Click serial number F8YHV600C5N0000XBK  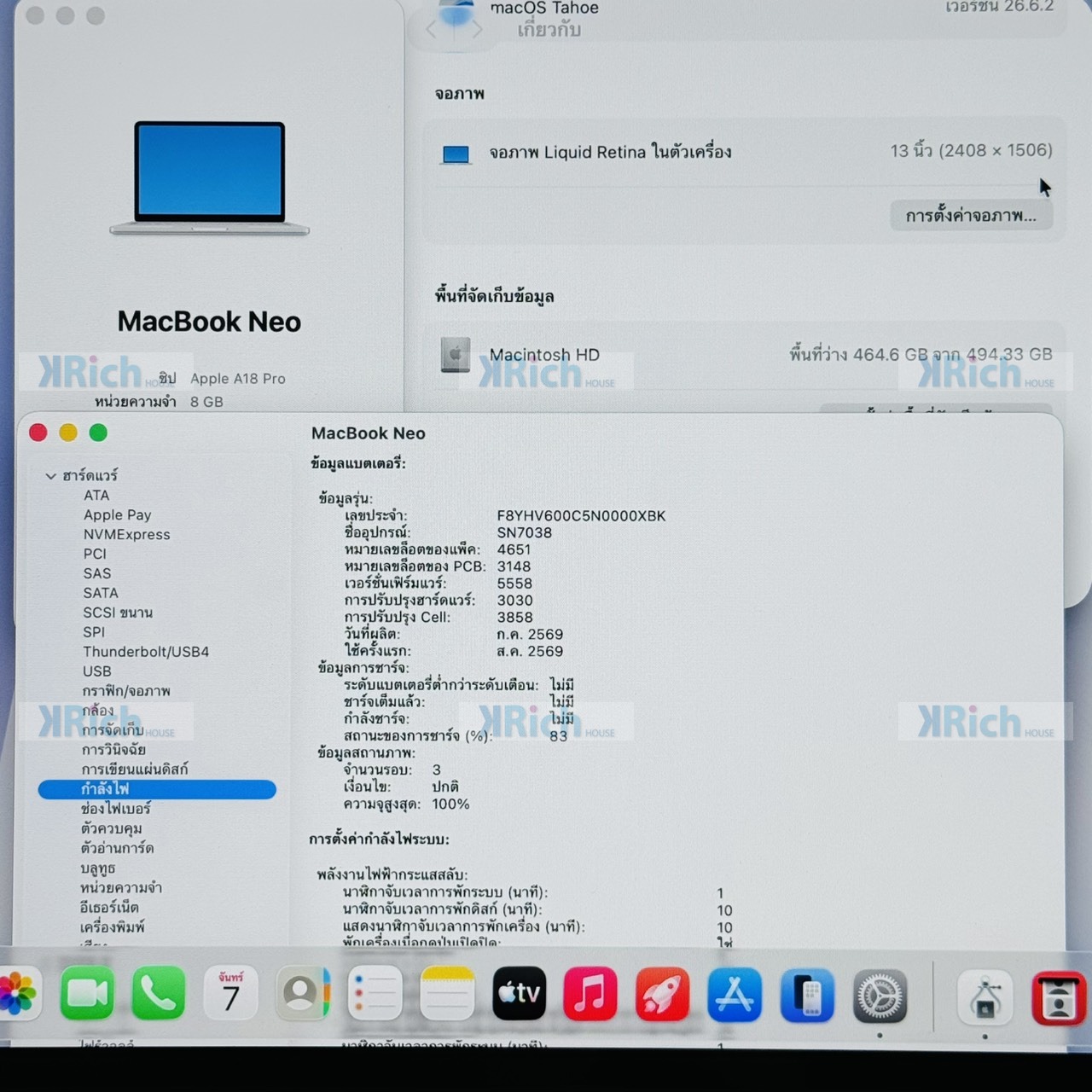(x=581, y=516)
